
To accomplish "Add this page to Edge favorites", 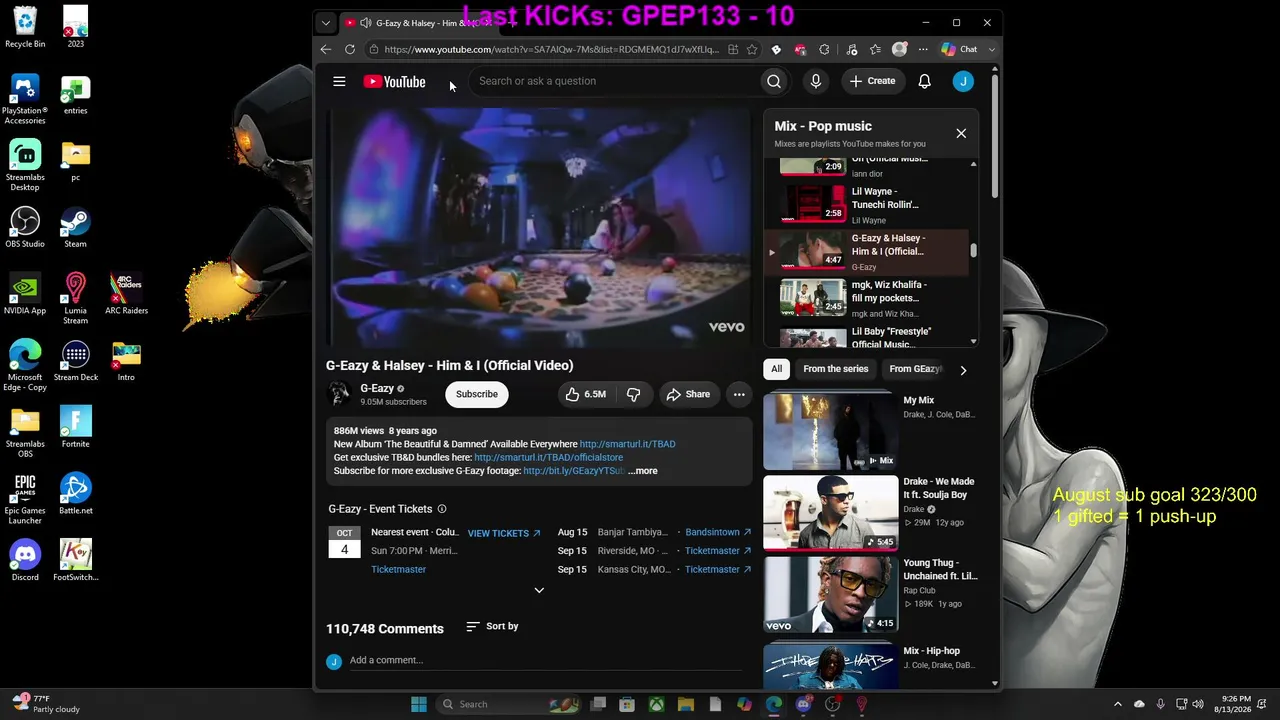I will pos(751,49).
